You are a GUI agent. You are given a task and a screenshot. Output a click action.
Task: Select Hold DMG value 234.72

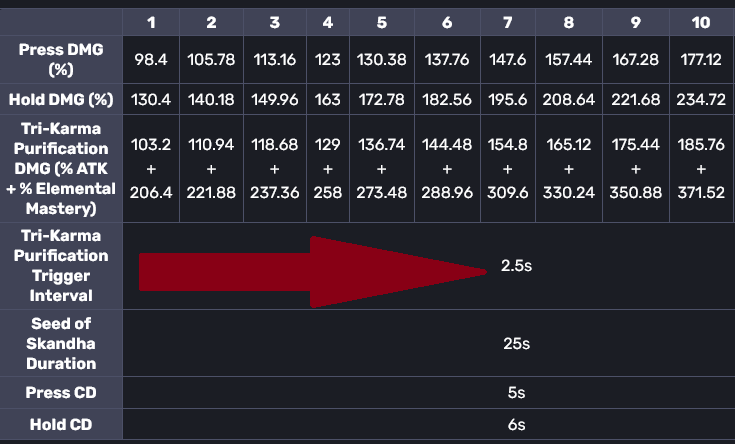pyautogui.click(x=701, y=99)
